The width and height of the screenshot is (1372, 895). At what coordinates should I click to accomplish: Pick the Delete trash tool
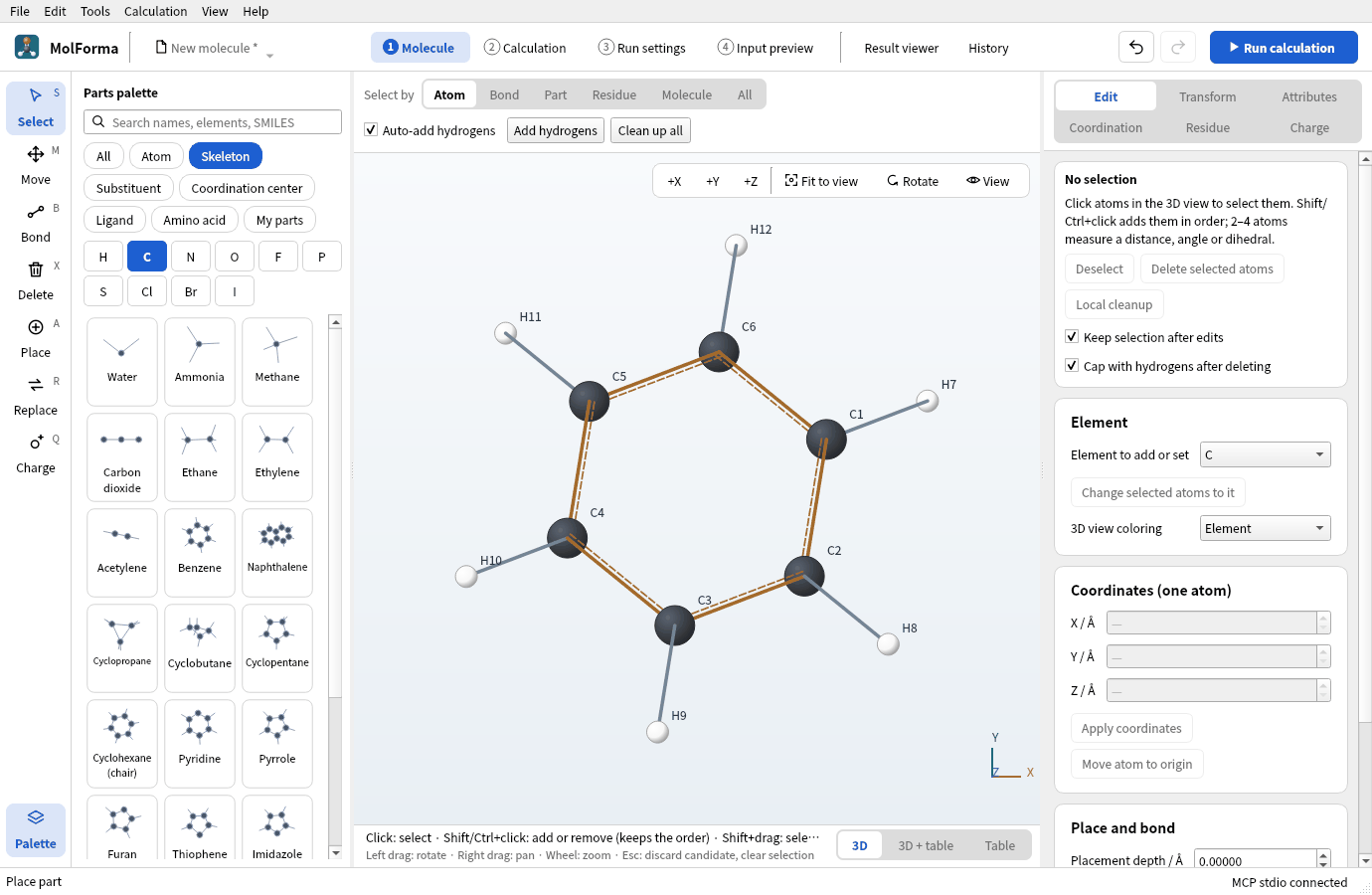click(x=36, y=280)
